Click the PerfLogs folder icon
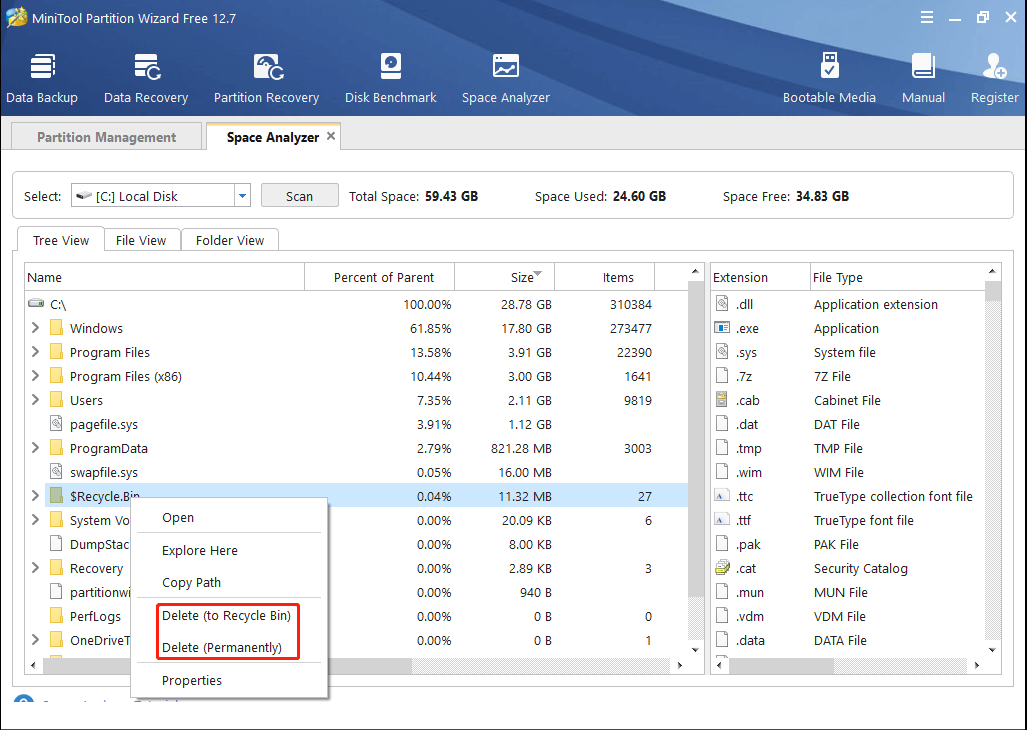This screenshot has height=730, width=1027. (x=56, y=616)
